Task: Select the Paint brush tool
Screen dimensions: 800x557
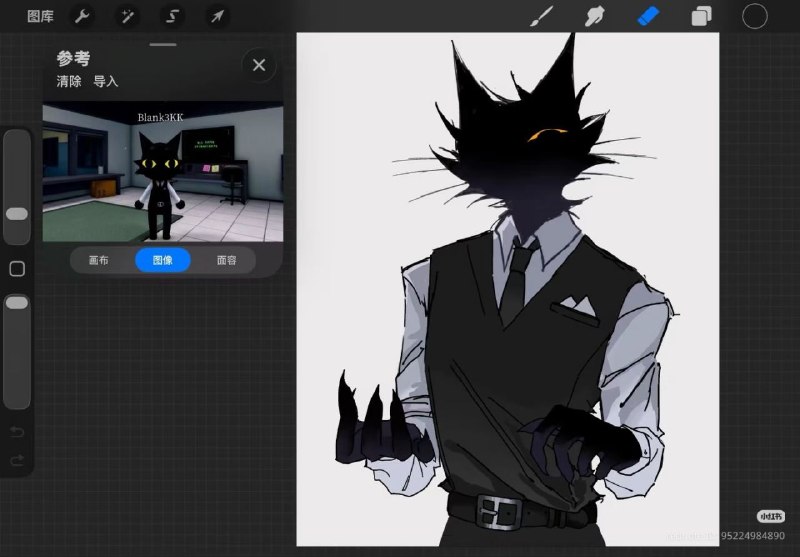Action: tap(541, 16)
